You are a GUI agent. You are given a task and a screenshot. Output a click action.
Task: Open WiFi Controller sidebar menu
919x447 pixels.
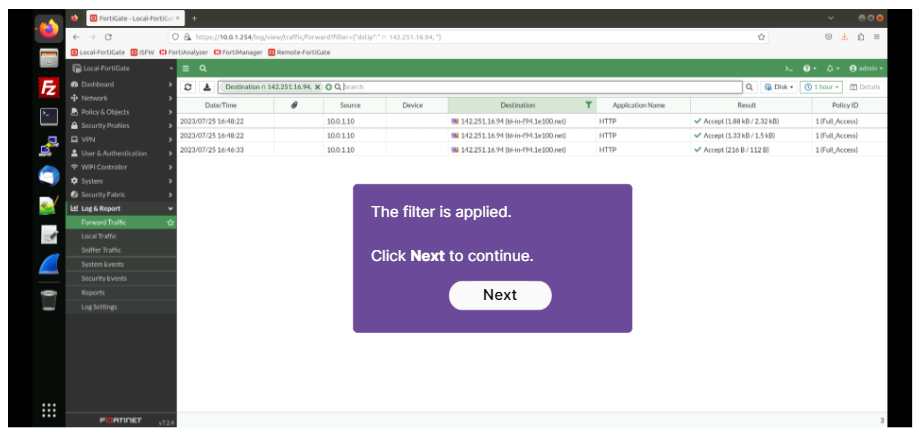click(x=121, y=167)
